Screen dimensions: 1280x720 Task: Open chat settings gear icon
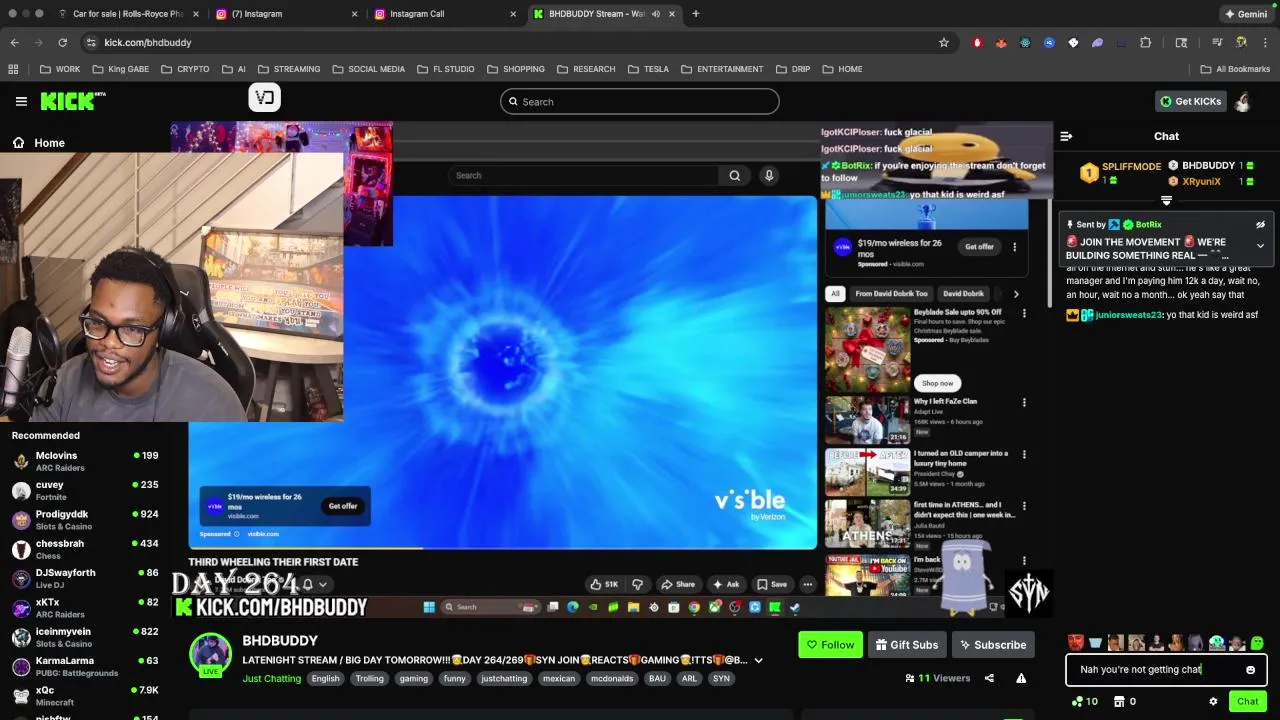click(x=1213, y=702)
